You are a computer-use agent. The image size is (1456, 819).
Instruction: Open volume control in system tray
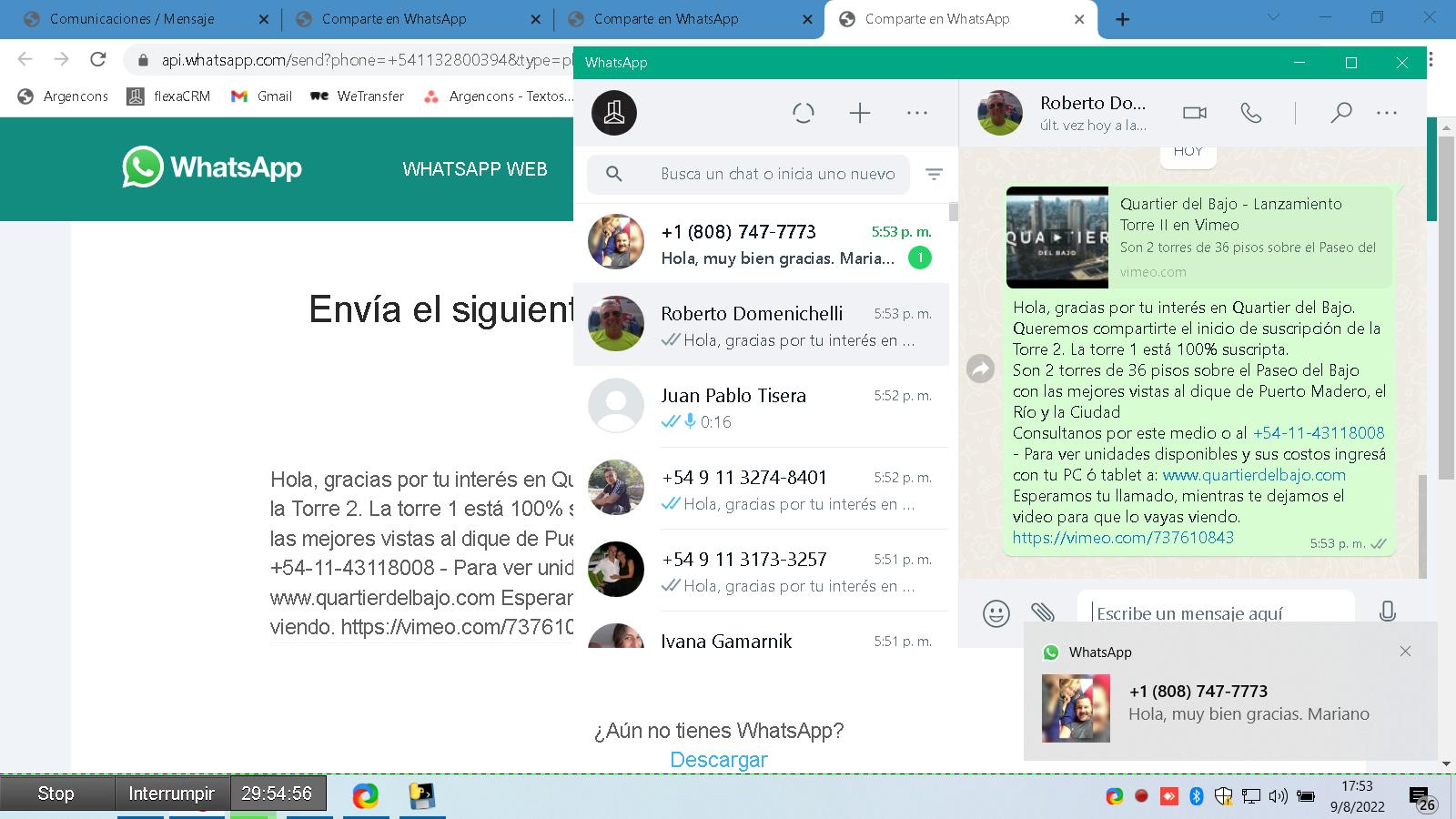click(x=1278, y=796)
